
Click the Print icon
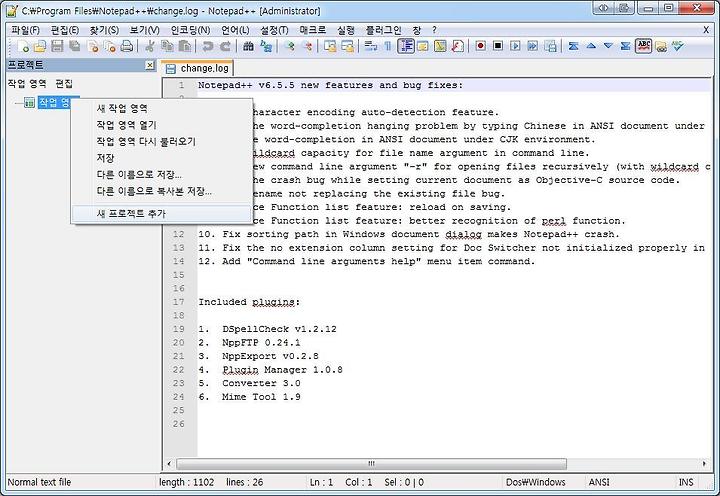point(127,46)
